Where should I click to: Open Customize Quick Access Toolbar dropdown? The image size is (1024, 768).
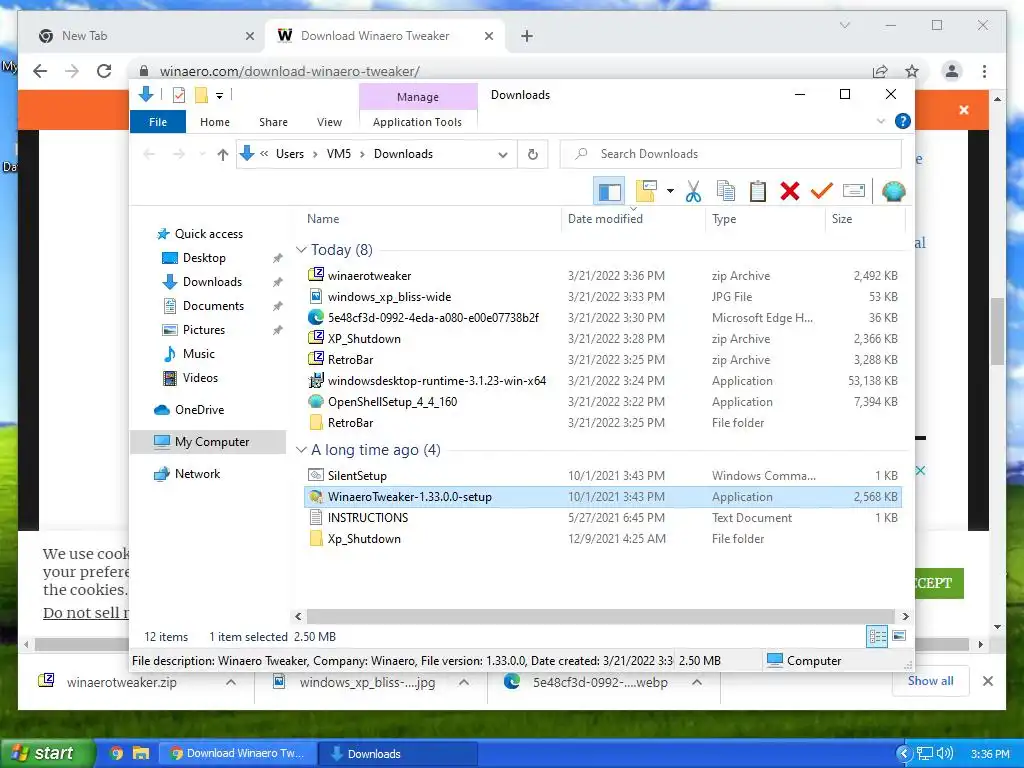pyautogui.click(x=219, y=96)
